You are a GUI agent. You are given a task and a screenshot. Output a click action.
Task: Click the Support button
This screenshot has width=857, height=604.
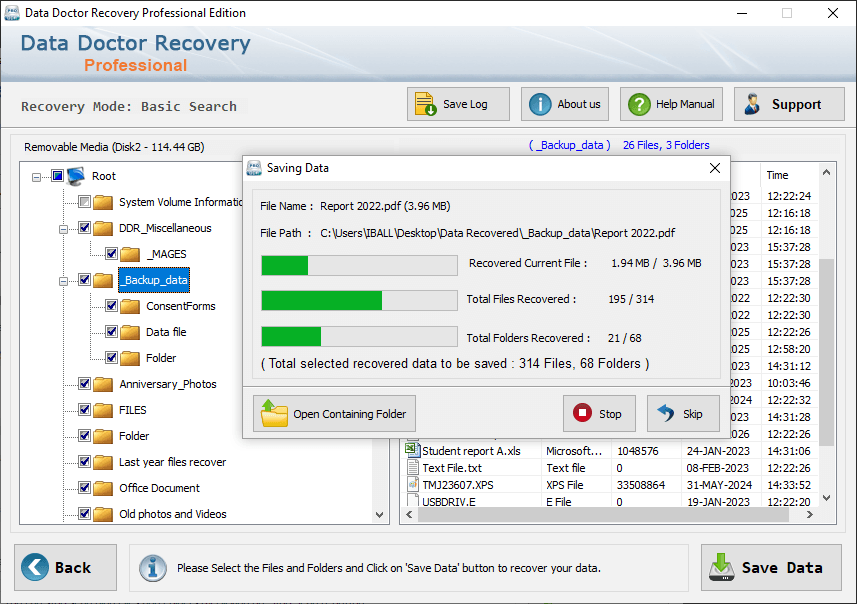point(789,104)
